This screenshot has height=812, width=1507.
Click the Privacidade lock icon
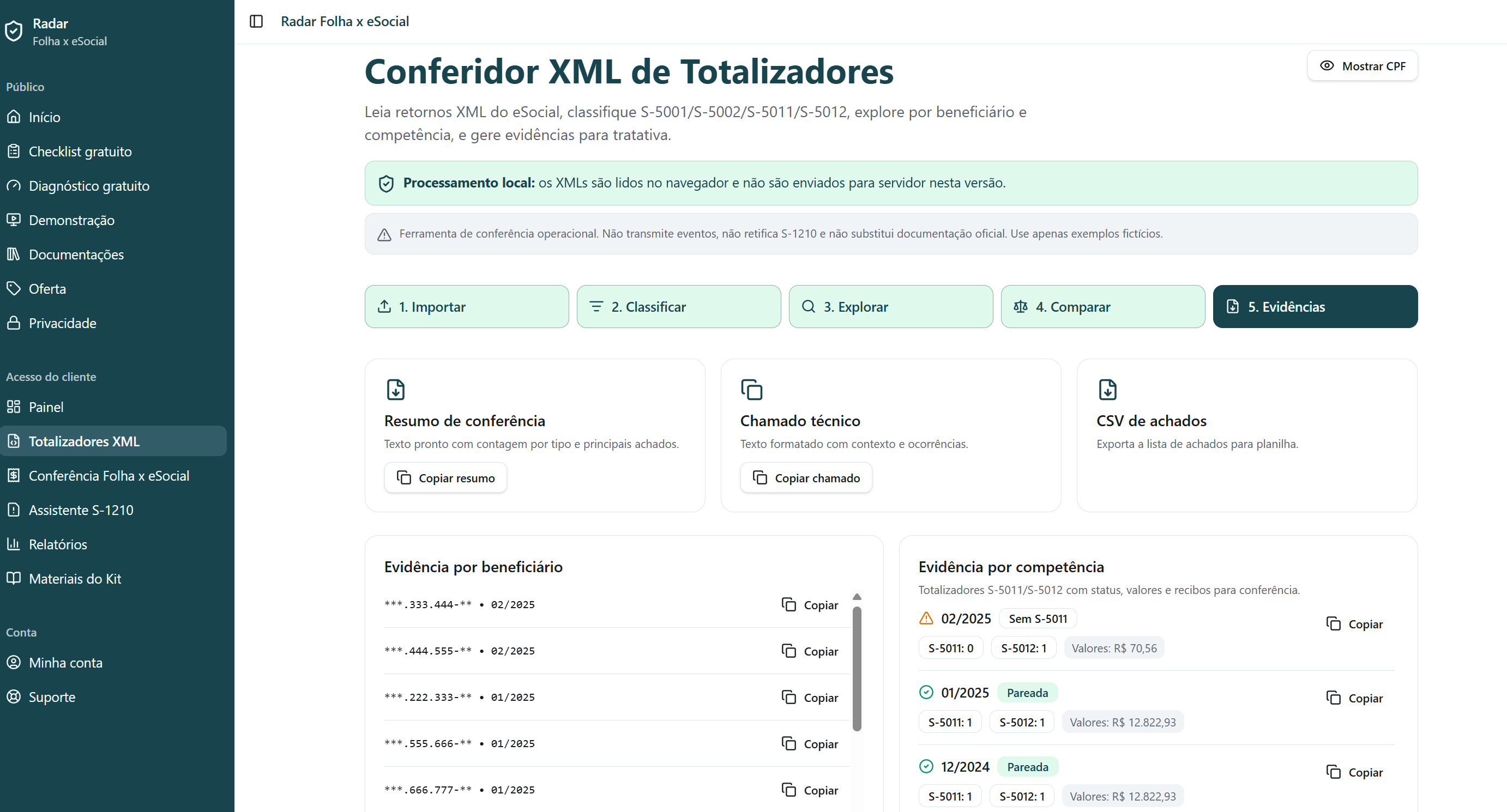[14, 323]
